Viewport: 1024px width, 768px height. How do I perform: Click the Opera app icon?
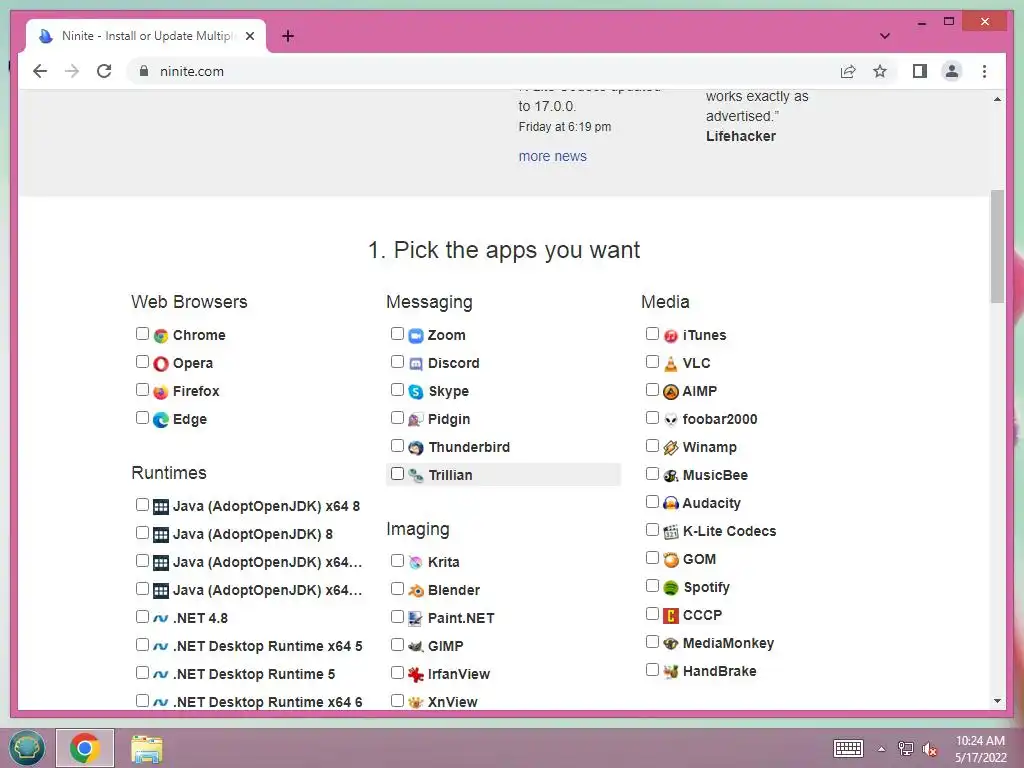(x=161, y=364)
